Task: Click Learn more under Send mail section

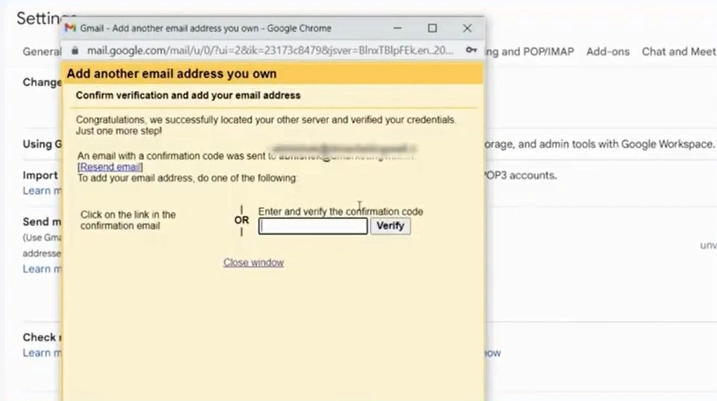Action: pos(42,269)
